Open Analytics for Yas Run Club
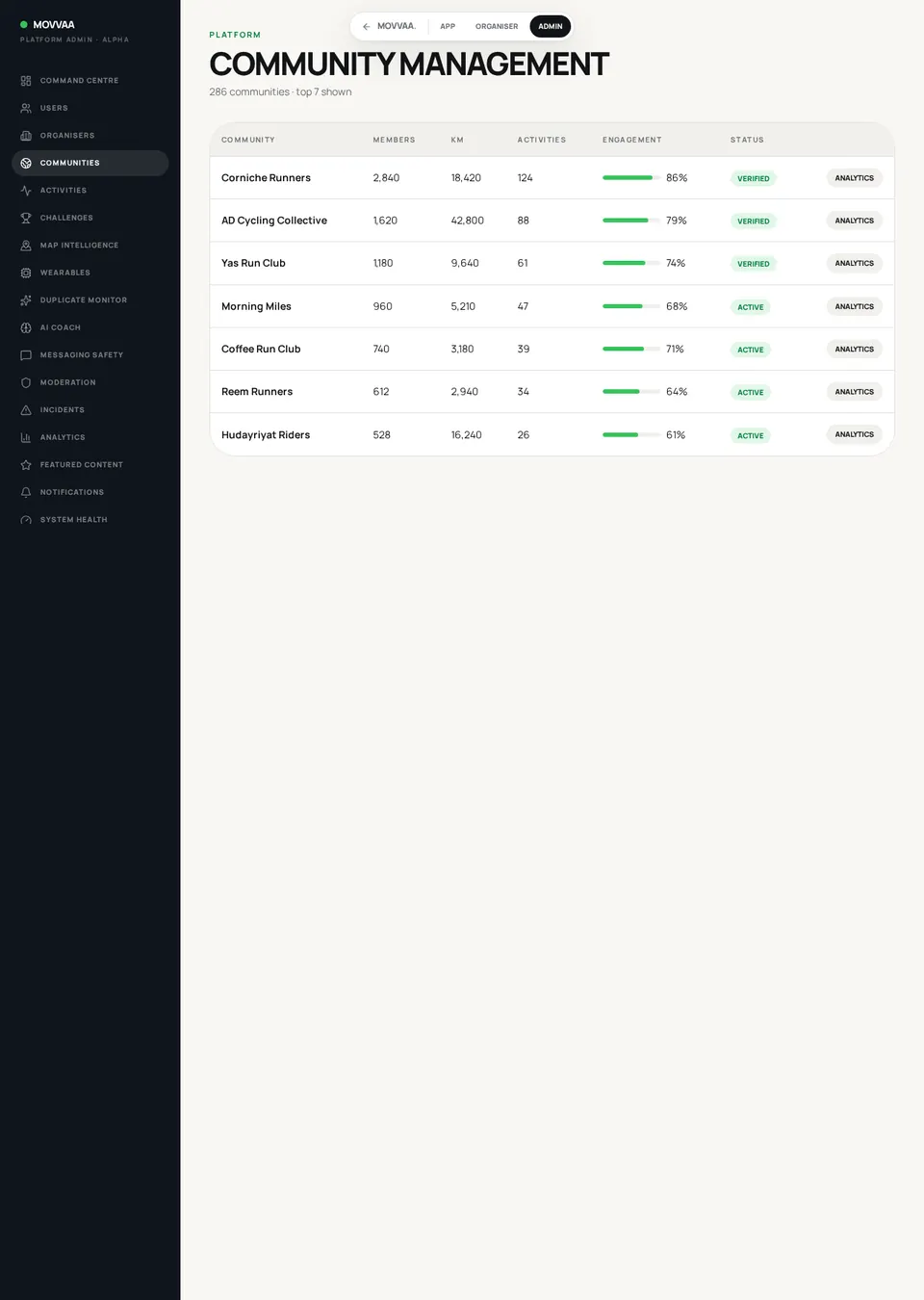Screen dimensions: 924x1300 (855, 263)
